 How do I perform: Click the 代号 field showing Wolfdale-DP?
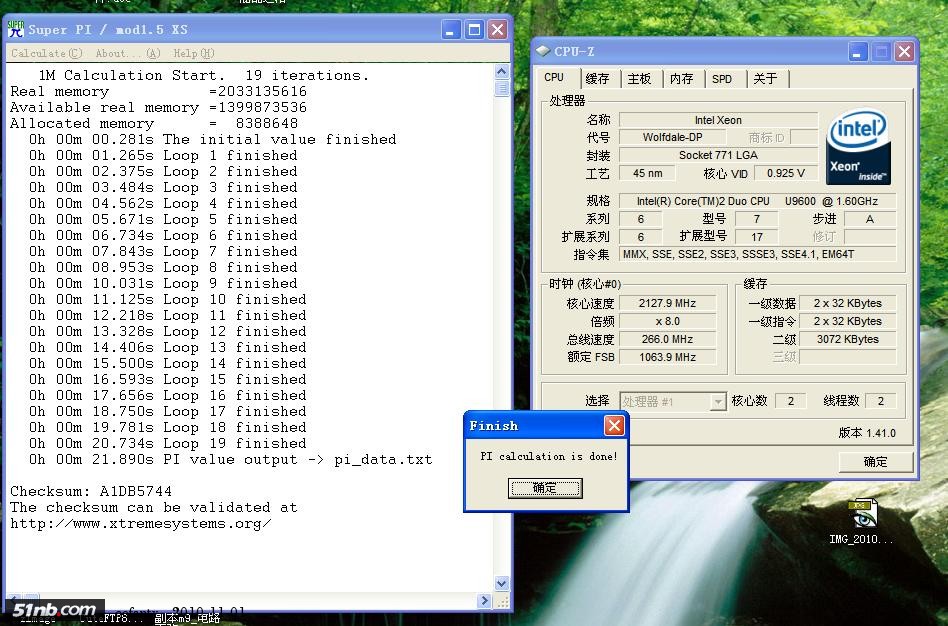tap(672, 137)
